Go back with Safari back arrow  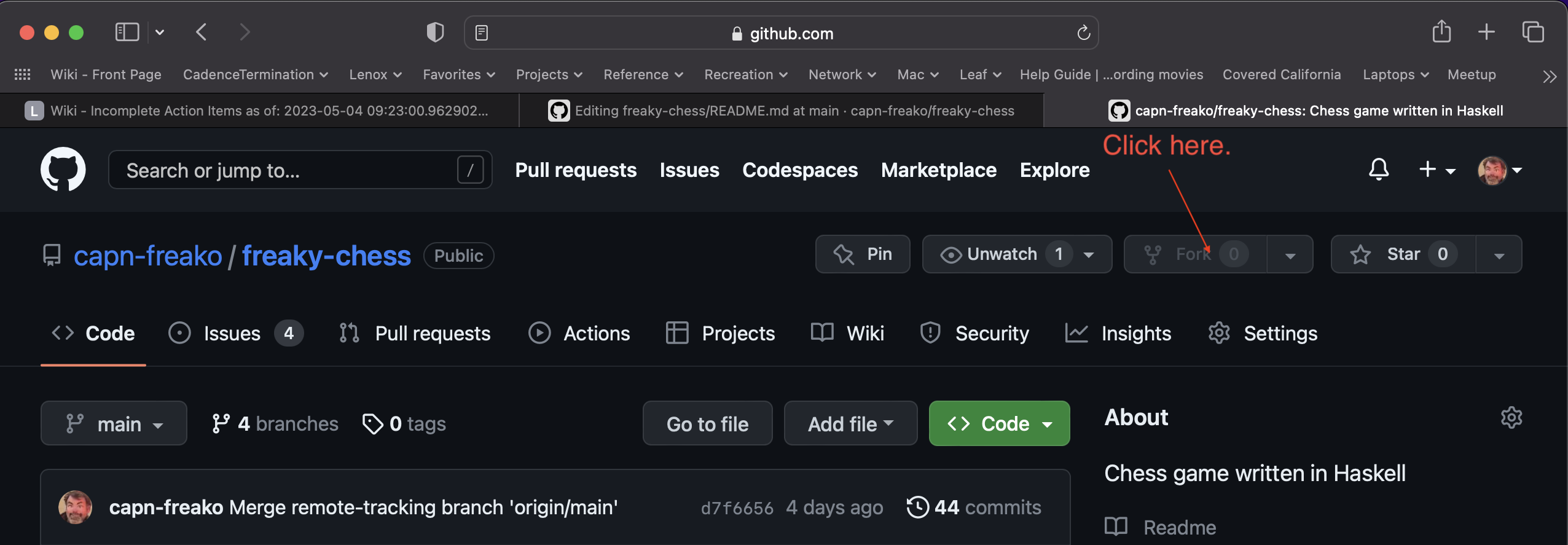click(202, 32)
